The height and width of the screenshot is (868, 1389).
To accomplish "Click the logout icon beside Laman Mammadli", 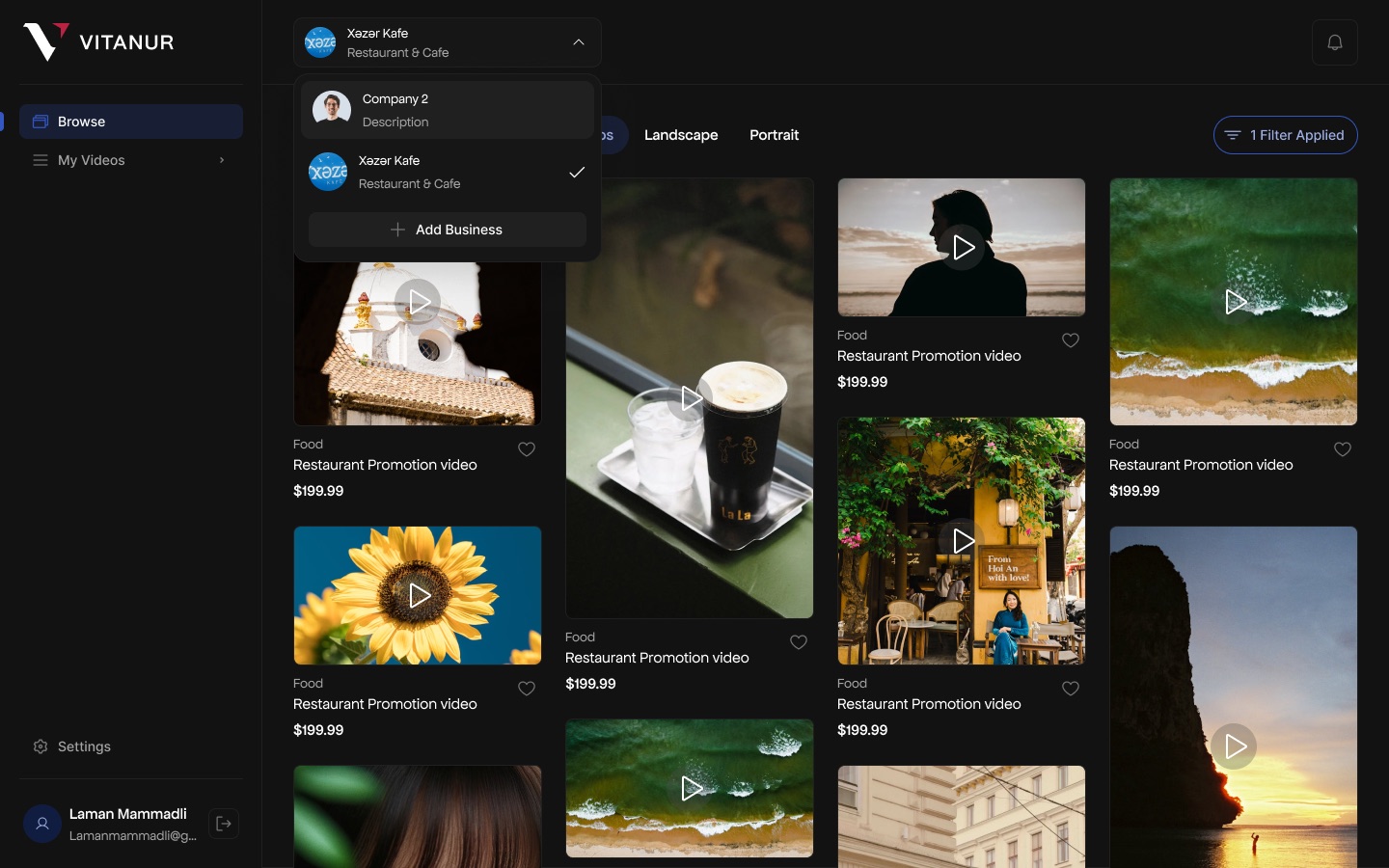I will (x=224, y=824).
